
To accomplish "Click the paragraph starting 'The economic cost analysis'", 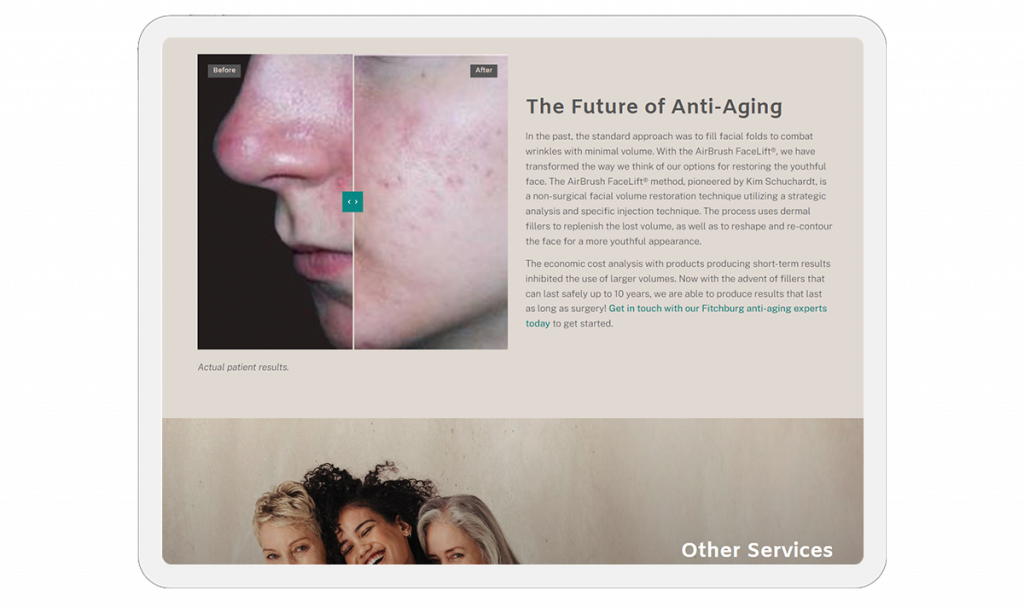I will [678, 293].
